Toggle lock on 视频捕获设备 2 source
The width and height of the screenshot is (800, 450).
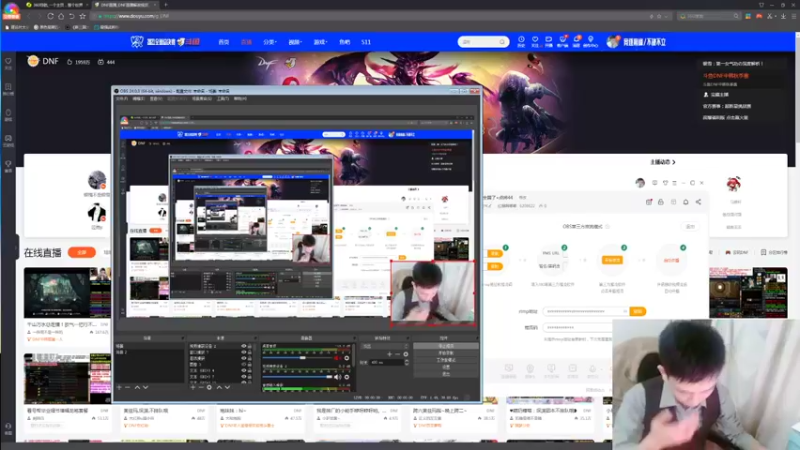249,346
